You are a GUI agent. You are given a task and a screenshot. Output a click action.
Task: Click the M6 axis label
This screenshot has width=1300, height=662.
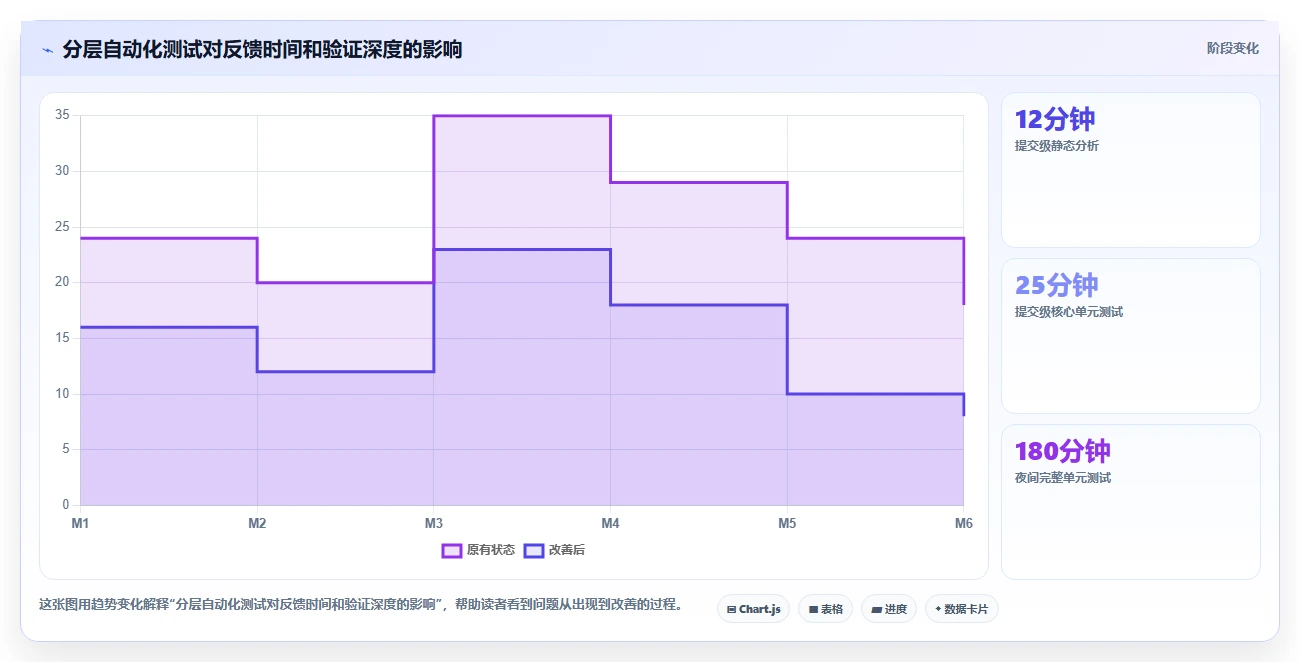pyautogui.click(x=963, y=523)
